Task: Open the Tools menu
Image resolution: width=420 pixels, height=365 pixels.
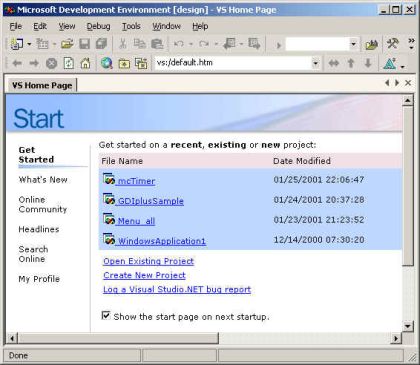Action: pos(131,26)
